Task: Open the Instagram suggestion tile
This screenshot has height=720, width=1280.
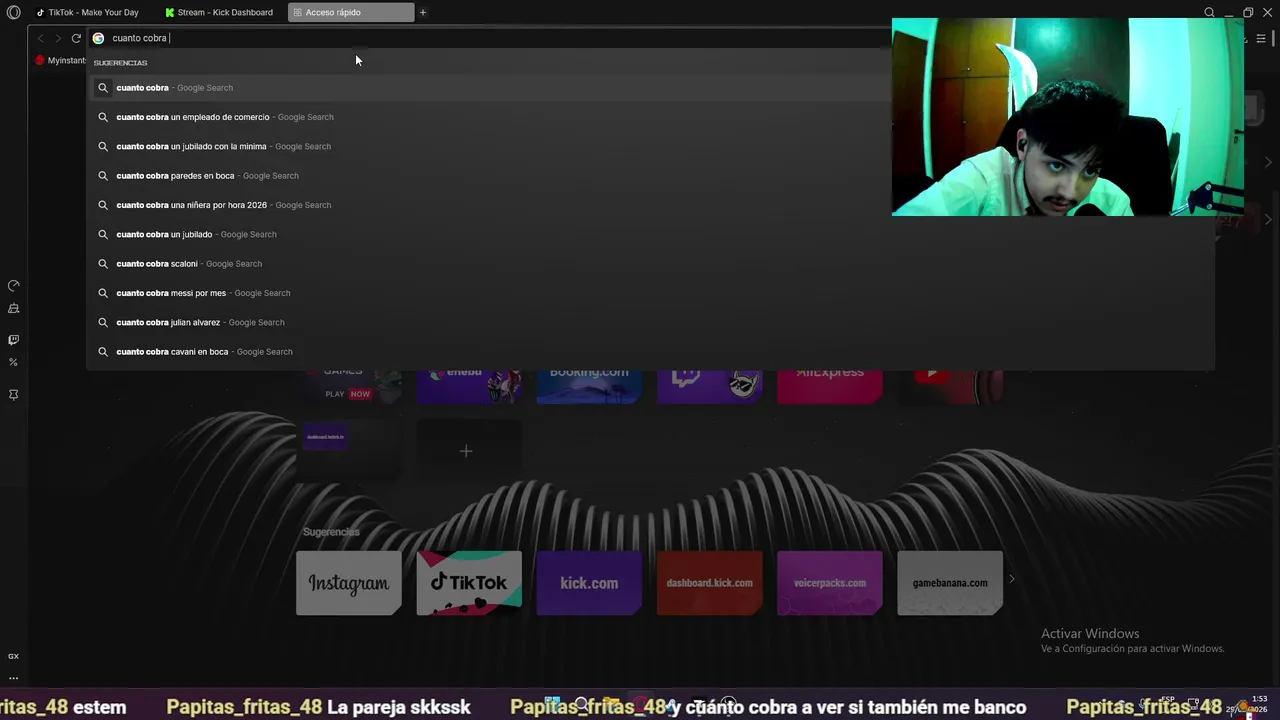Action: (349, 583)
